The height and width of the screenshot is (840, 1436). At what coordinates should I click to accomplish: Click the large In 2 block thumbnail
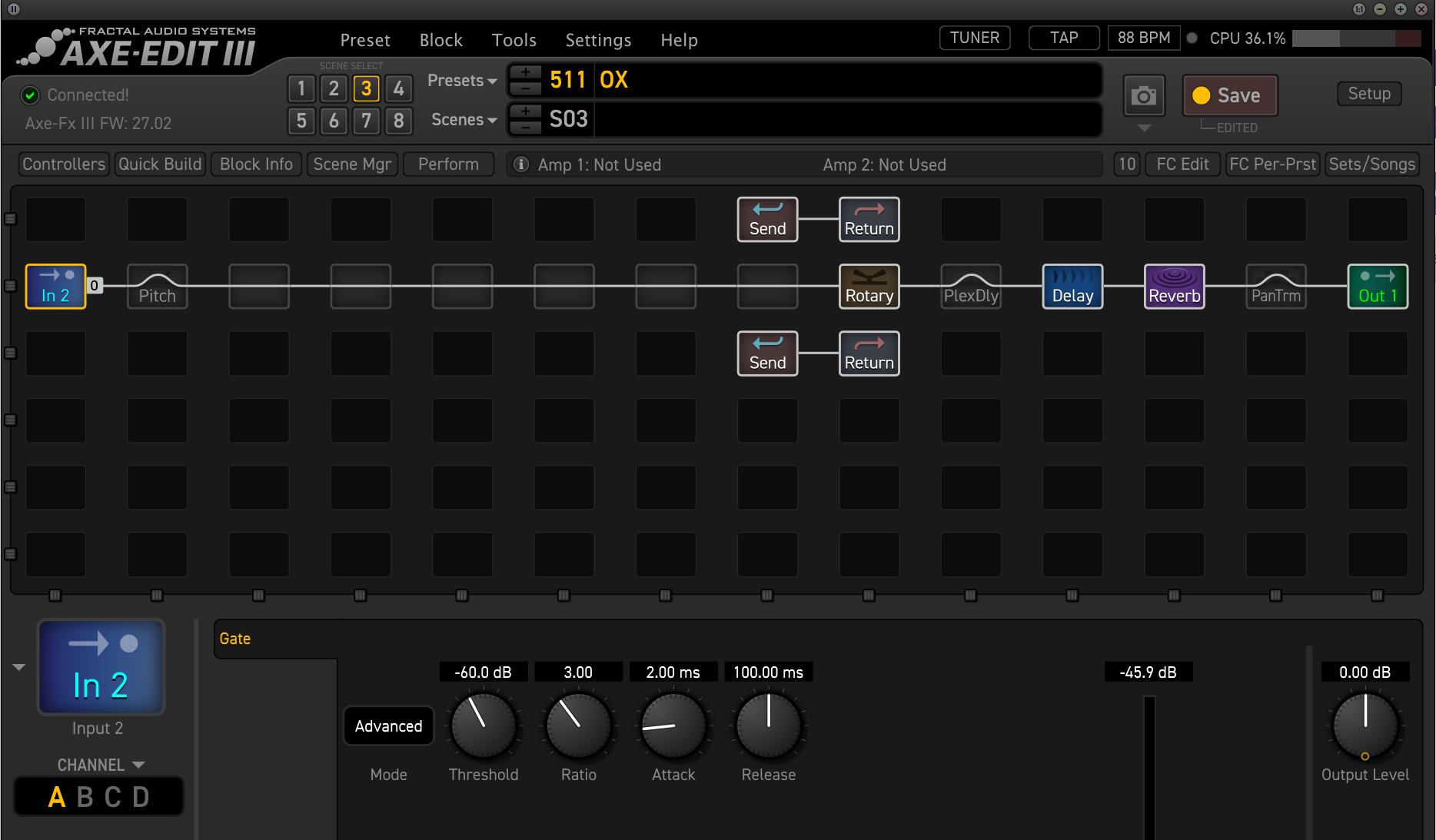point(101,667)
